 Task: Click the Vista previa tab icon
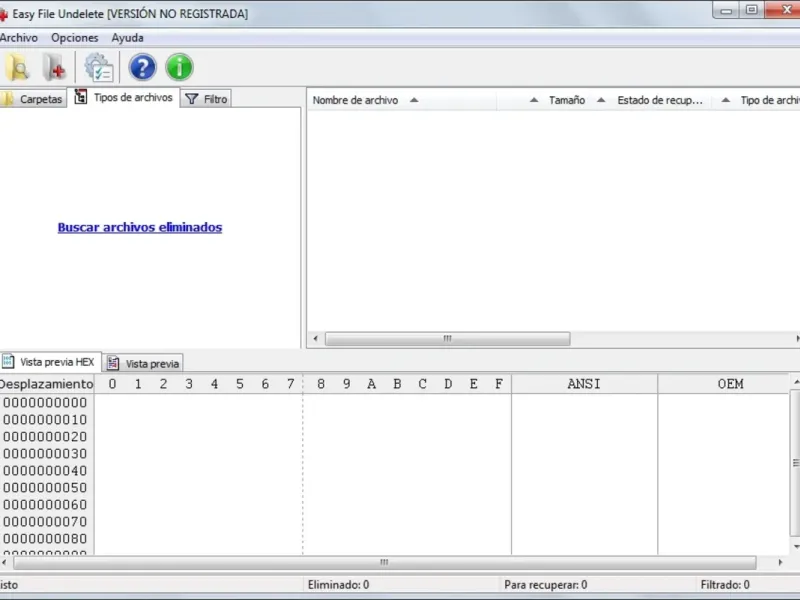click(113, 363)
